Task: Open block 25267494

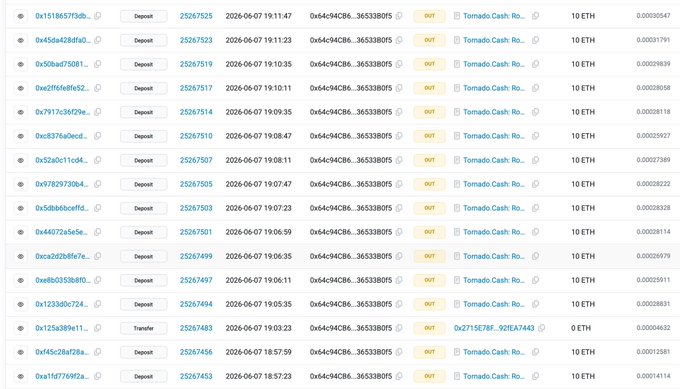Action: pyautogui.click(x=196, y=304)
